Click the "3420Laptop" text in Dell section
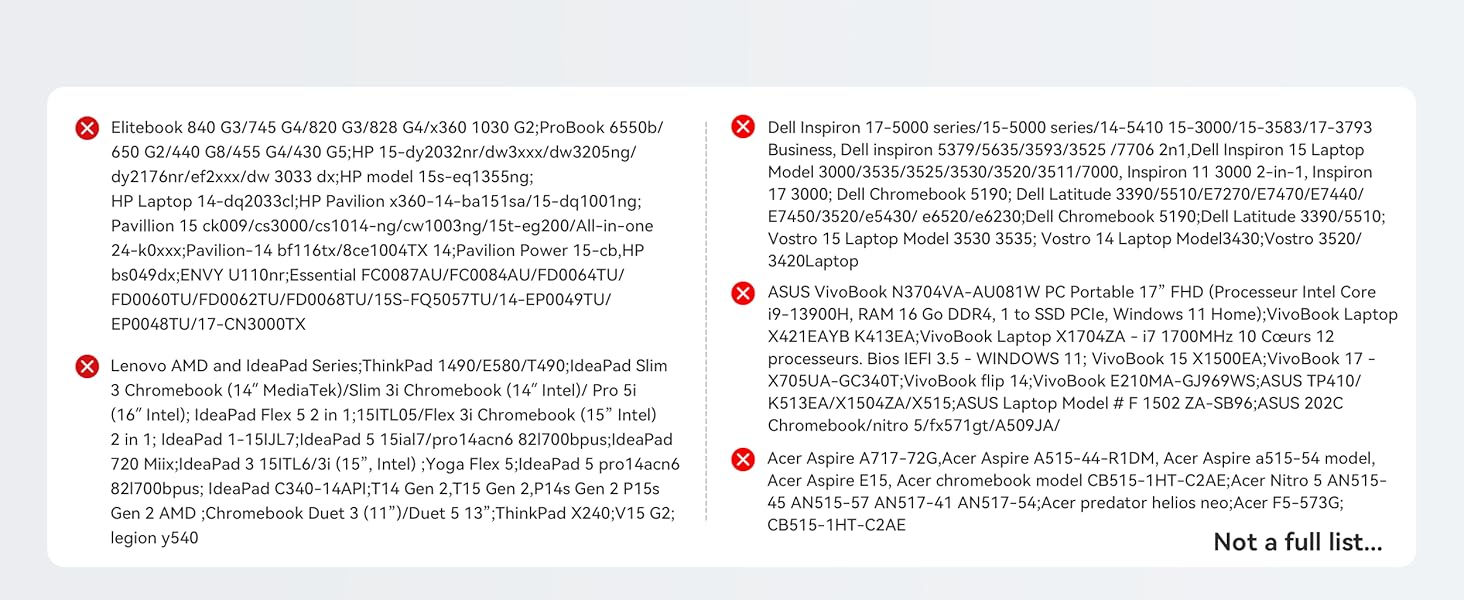1464x600 pixels. (813, 261)
